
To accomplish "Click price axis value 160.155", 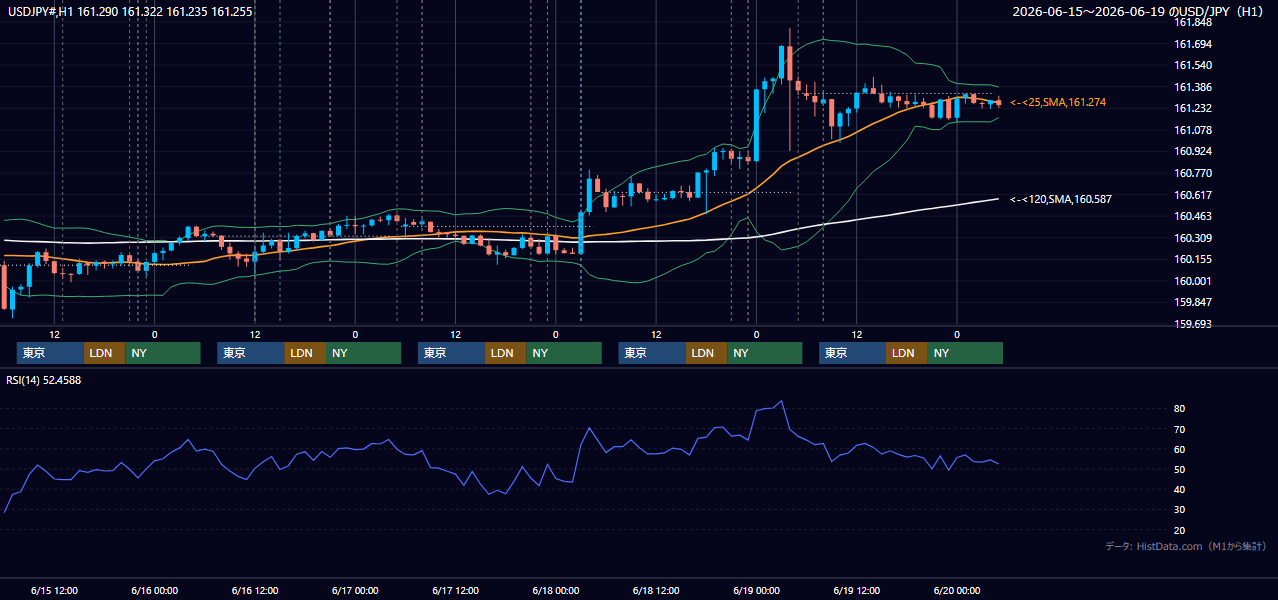I will pyautogui.click(x=1193, y=259).
